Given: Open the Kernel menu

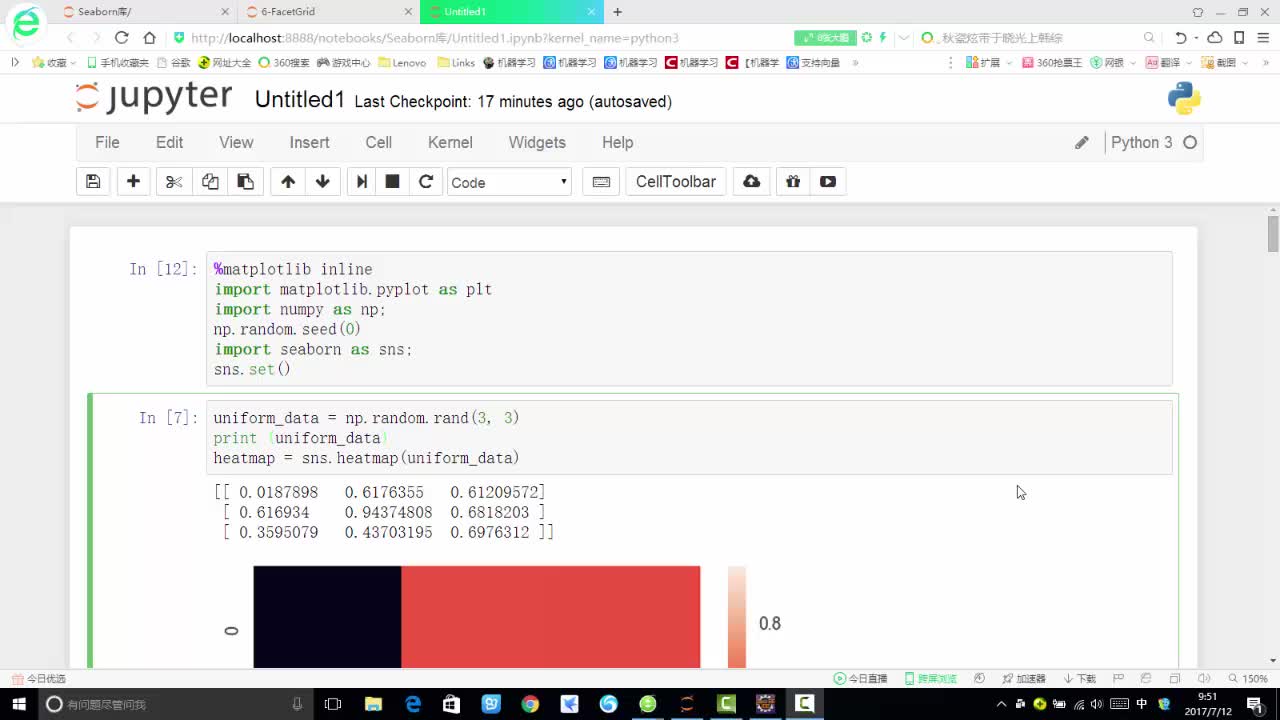Looking at the screenshot, I should click(x=450, y=143).
